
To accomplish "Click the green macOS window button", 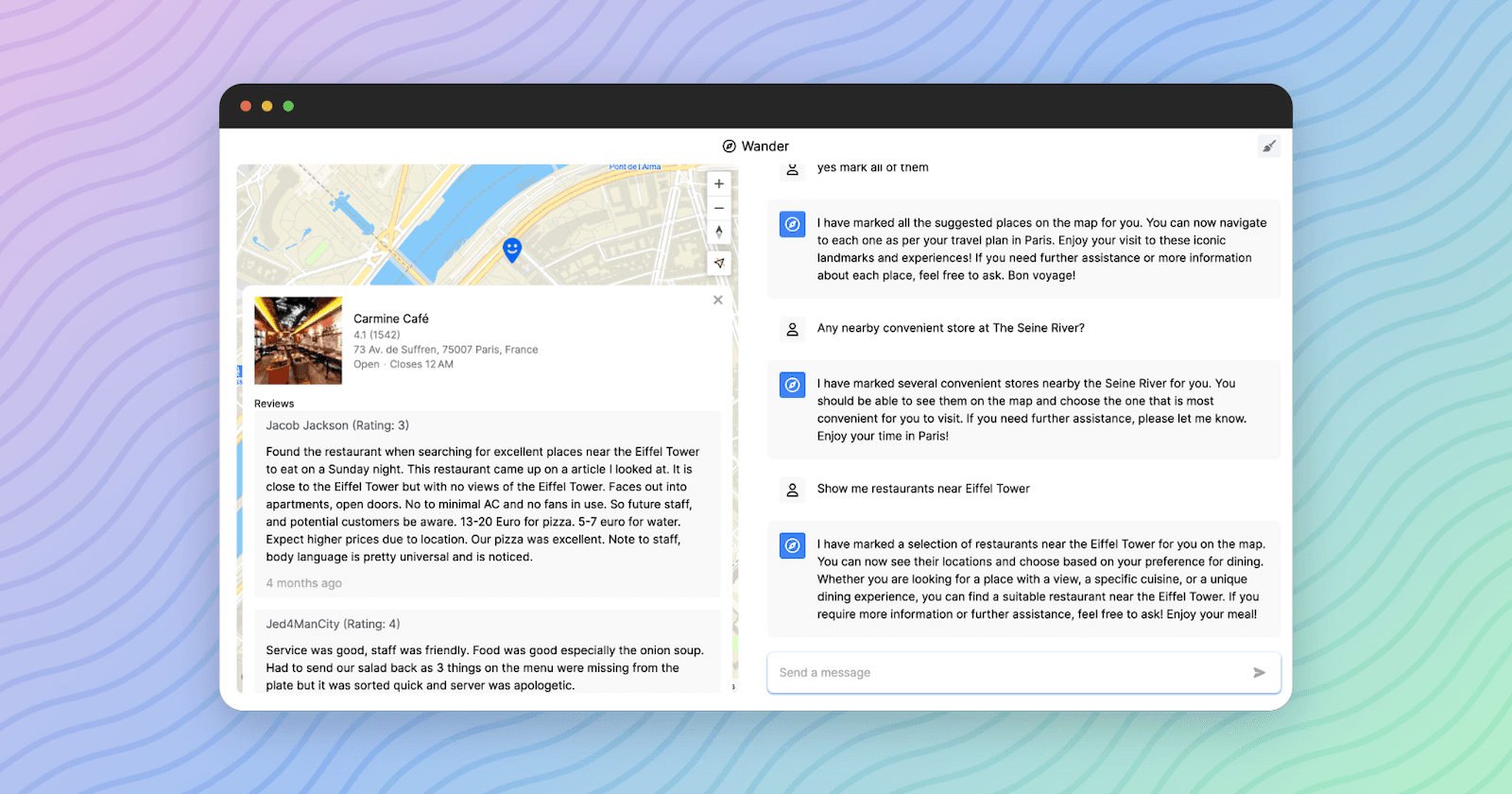I will click(288, 106).
